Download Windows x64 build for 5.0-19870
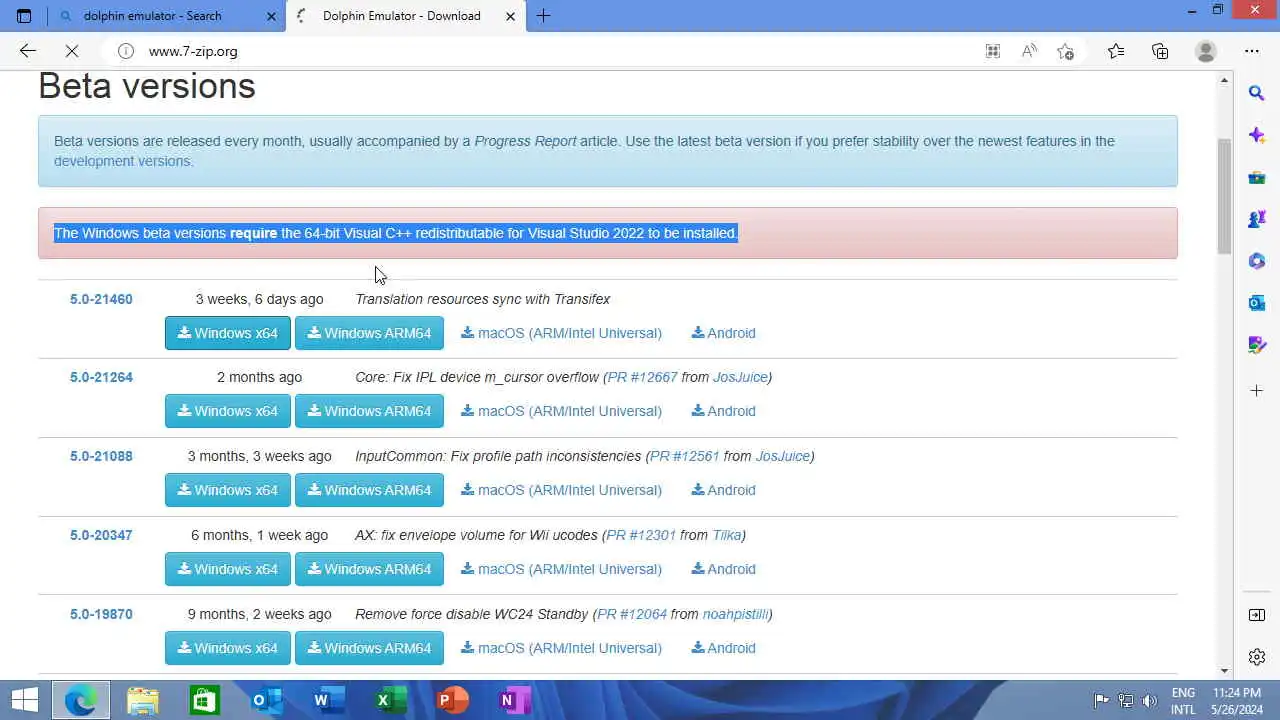This screenshot has height=720, width=1280. coord(228,648)
